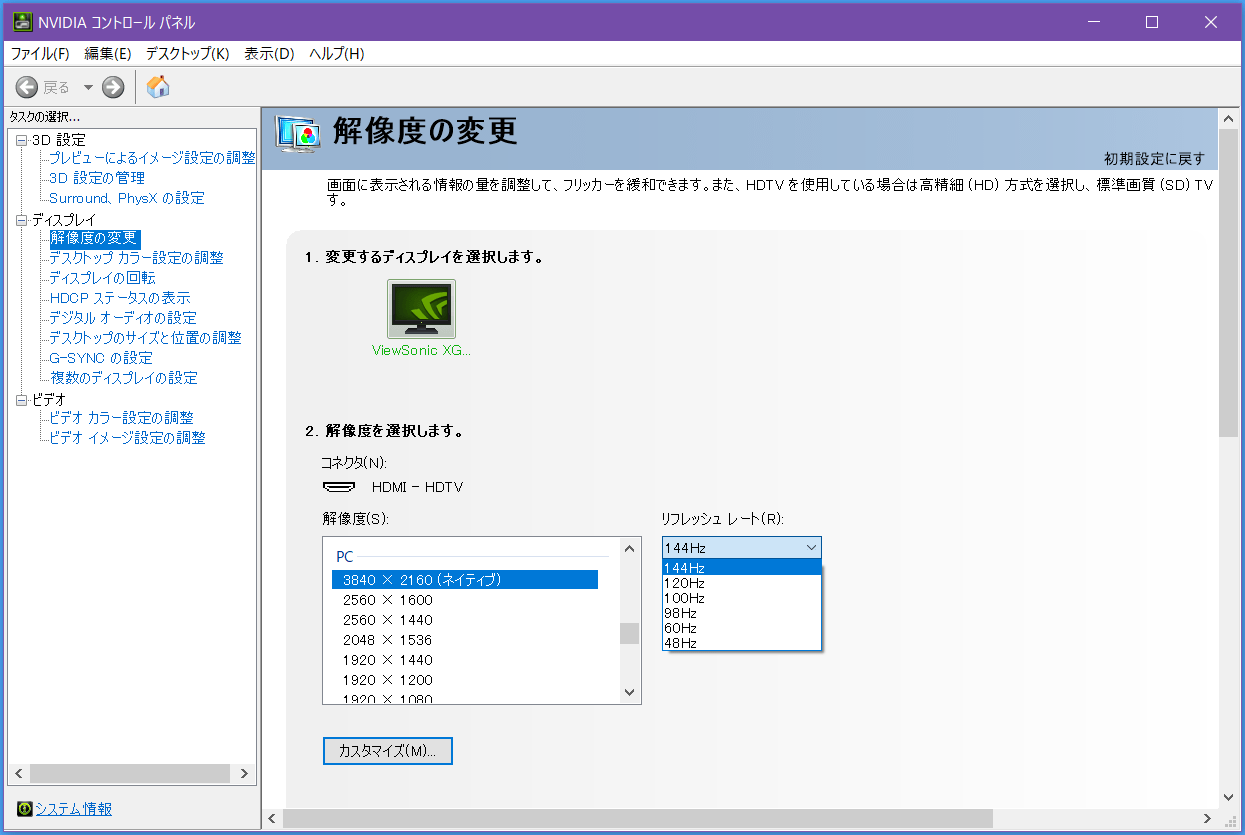Open 複数のディスプレイの設定 page
1245x835 pixels.
click(124, 378)
